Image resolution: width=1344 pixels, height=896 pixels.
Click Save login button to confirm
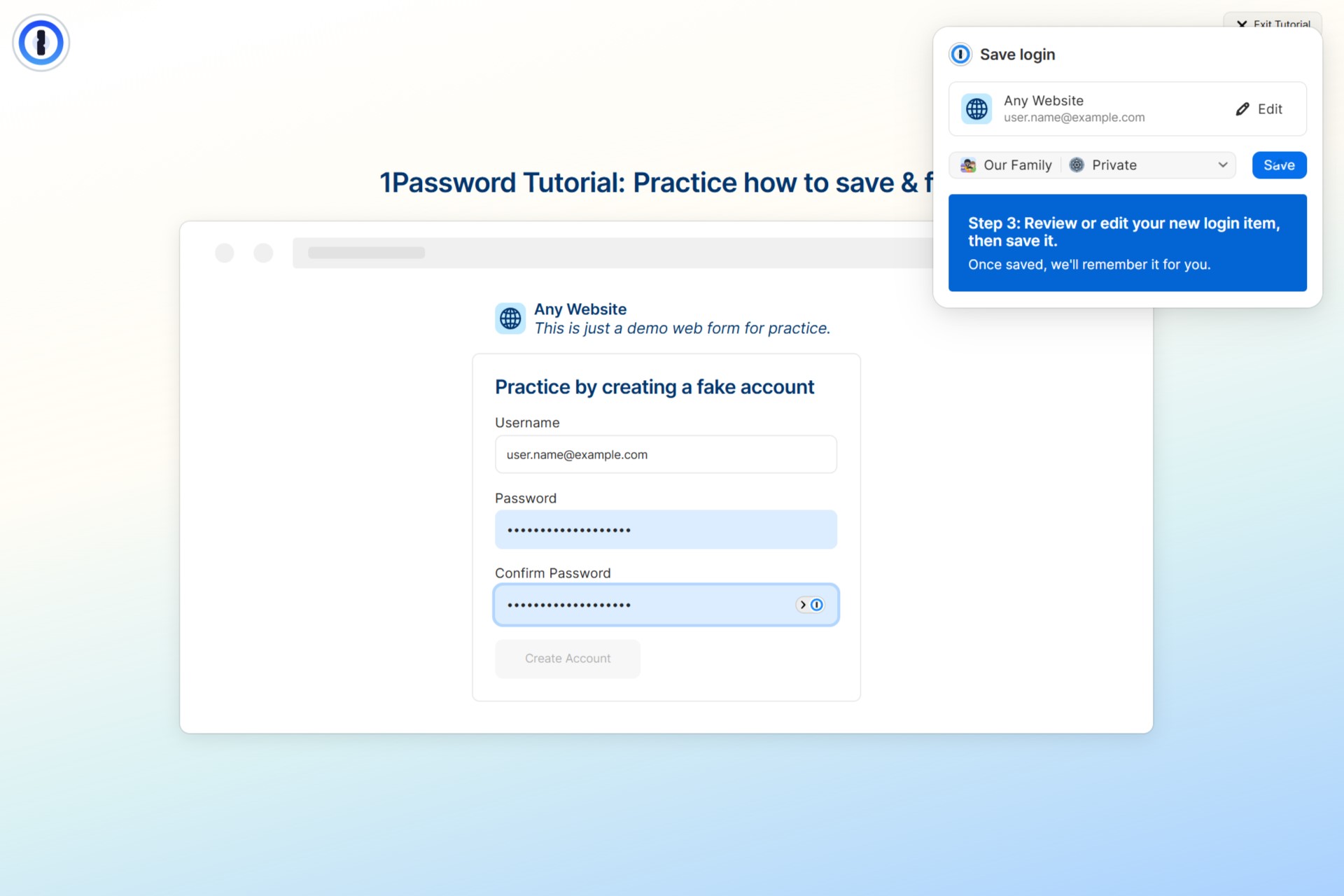(1280, 165)
